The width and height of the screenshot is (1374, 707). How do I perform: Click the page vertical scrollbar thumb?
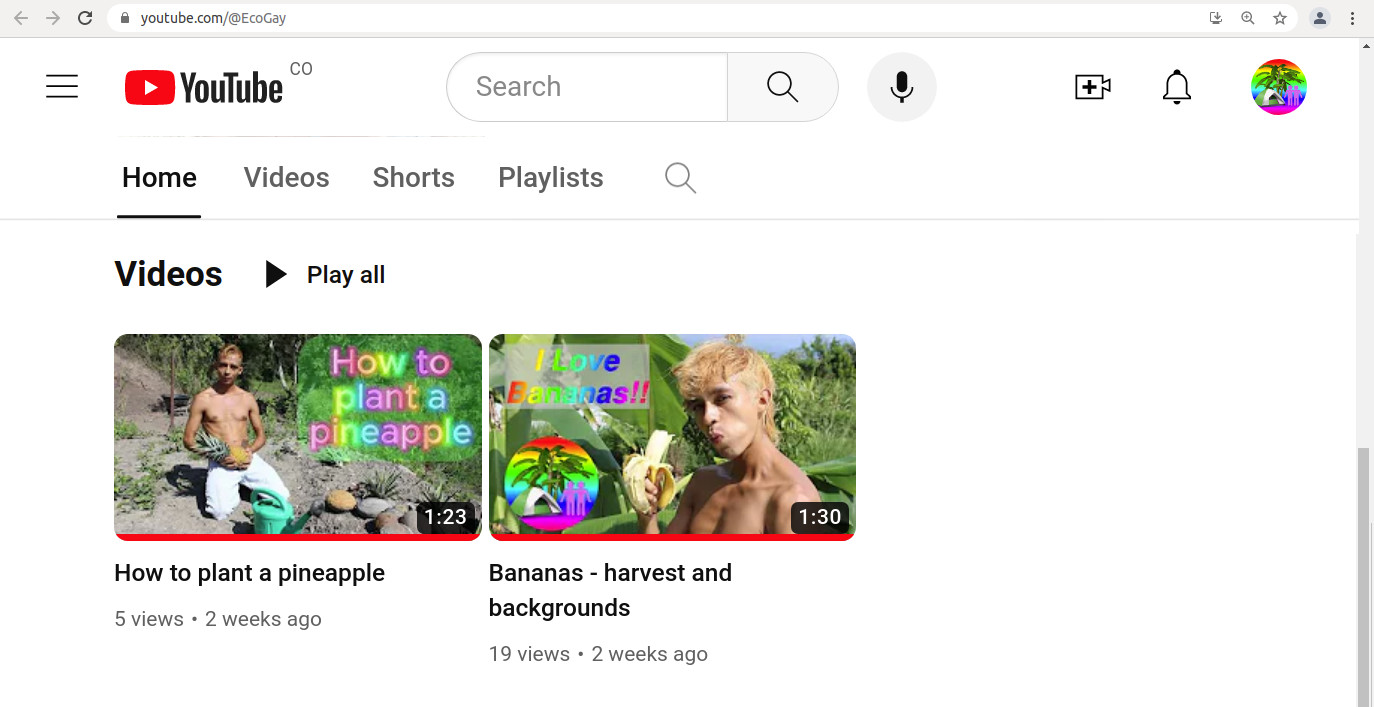[x=1365, y=577]
